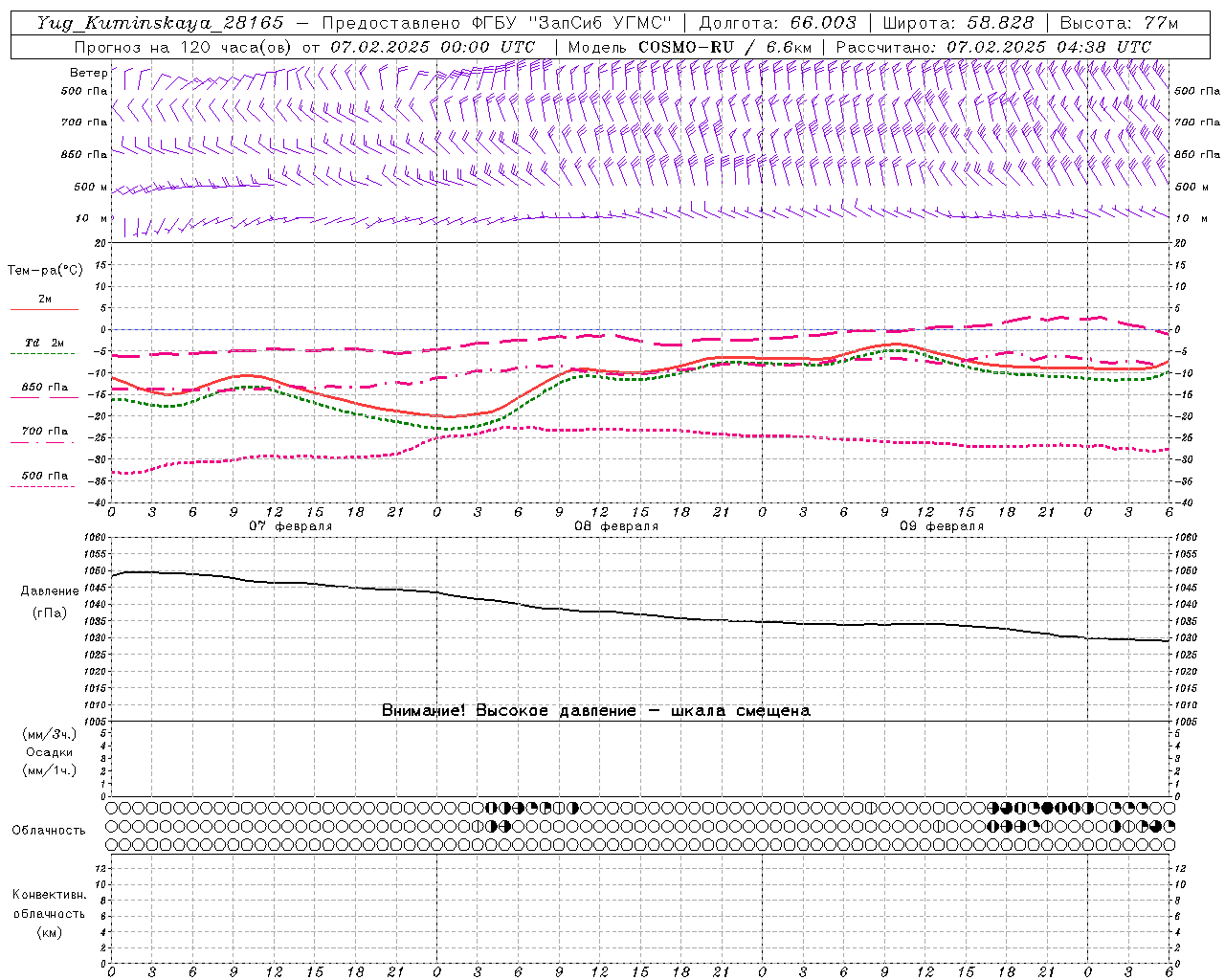Click the Конвективн. label text

pyautogui.click(x=49, y=895)
